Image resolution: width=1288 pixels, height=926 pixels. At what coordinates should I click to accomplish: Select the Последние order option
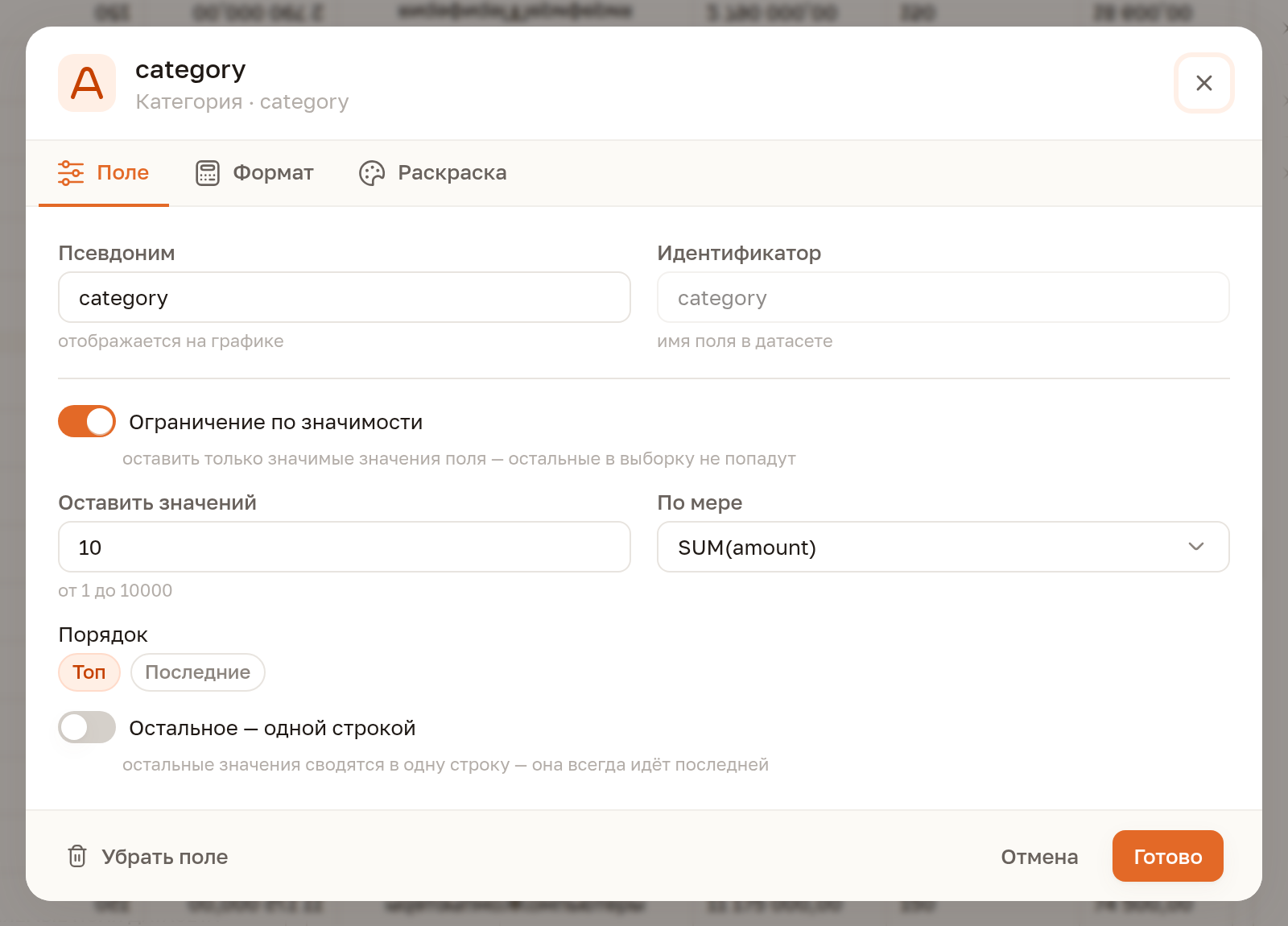[x=198, y=672]
